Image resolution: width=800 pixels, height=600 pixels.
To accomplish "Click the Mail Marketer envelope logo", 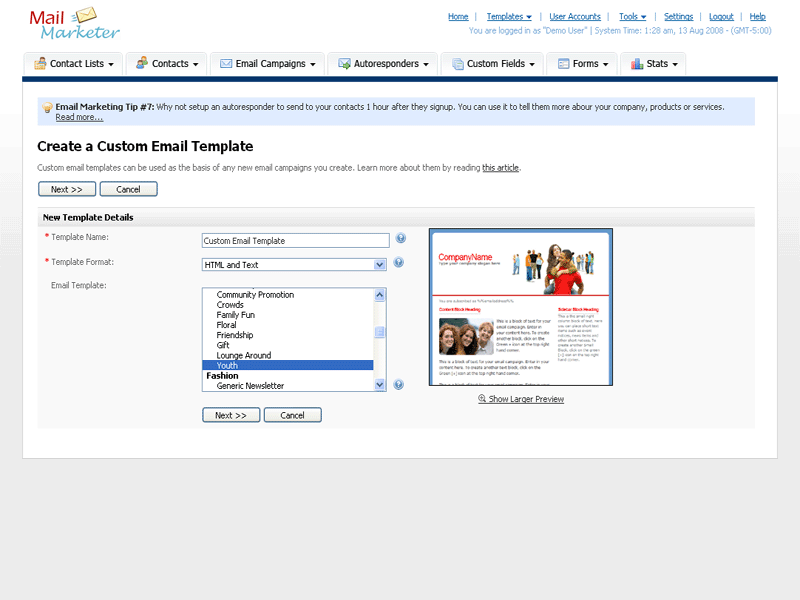I will (75, 23).
